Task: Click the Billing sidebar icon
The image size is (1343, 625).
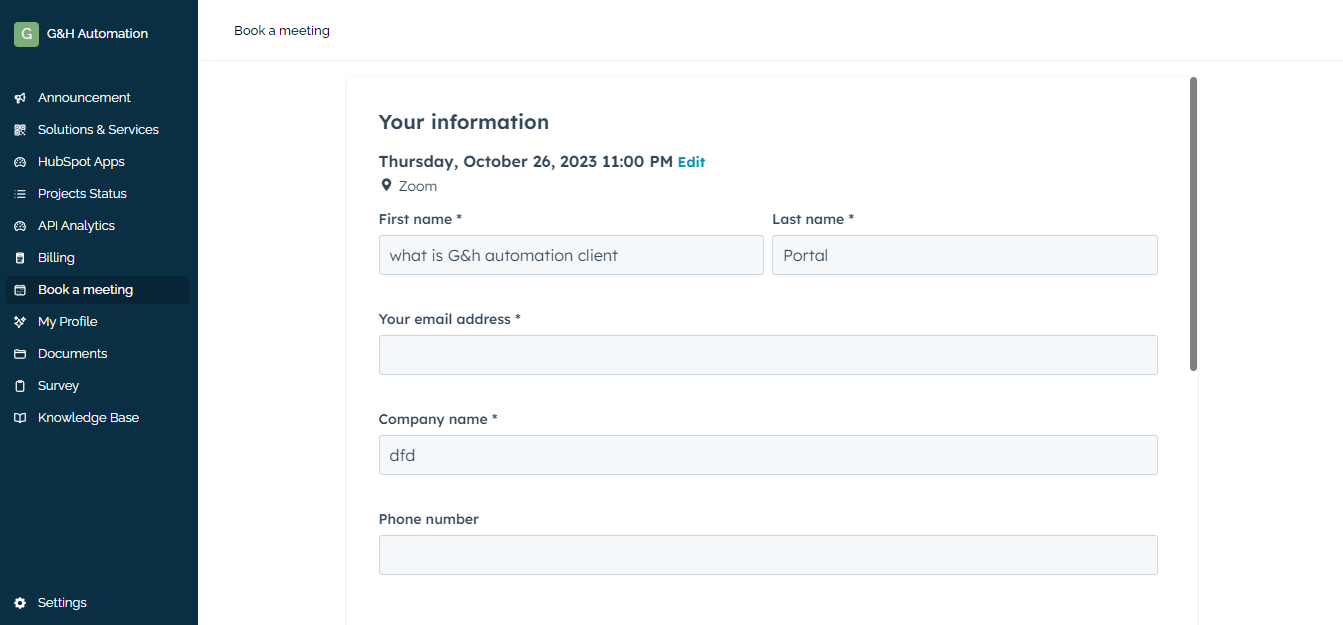Action: (x=19, y=258)
